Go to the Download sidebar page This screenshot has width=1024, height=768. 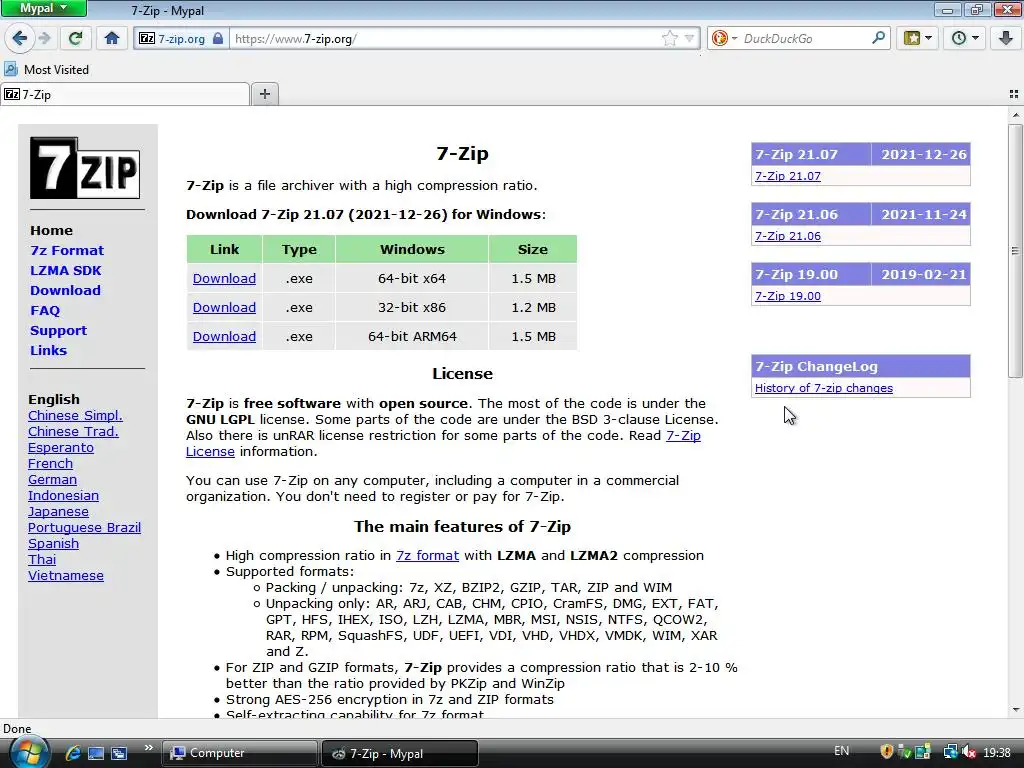[x=65, y=291]
